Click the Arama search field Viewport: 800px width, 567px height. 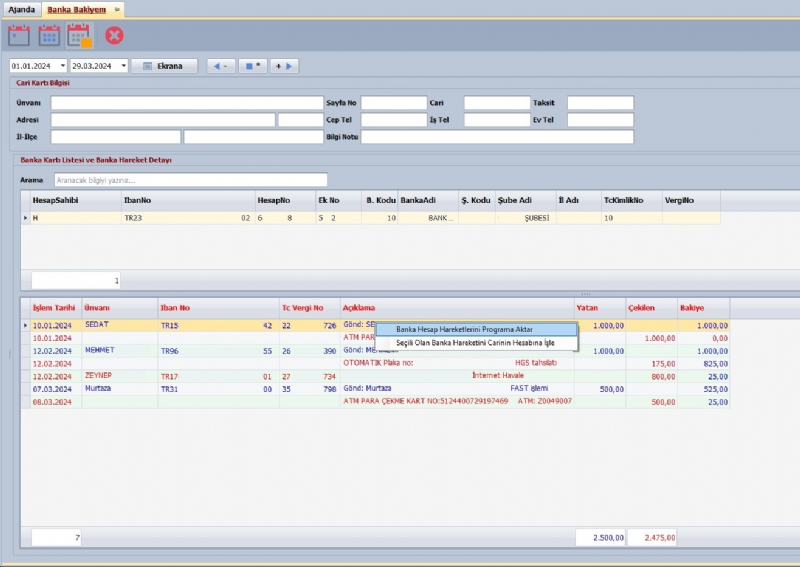point(191,180)
